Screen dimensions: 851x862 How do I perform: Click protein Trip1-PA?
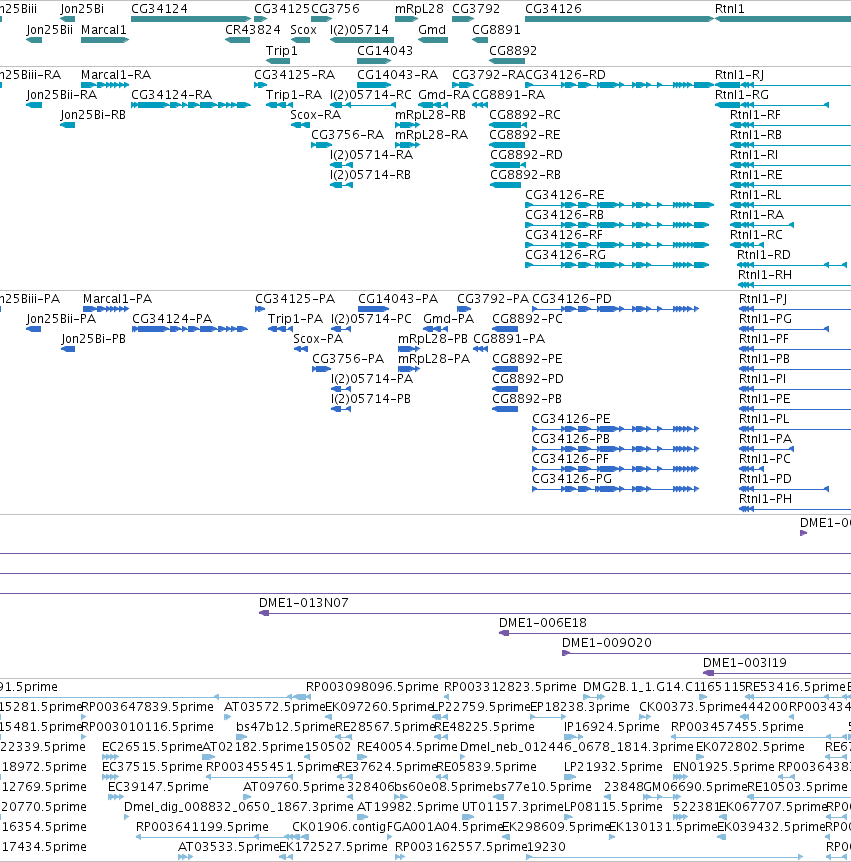[295, 319]
